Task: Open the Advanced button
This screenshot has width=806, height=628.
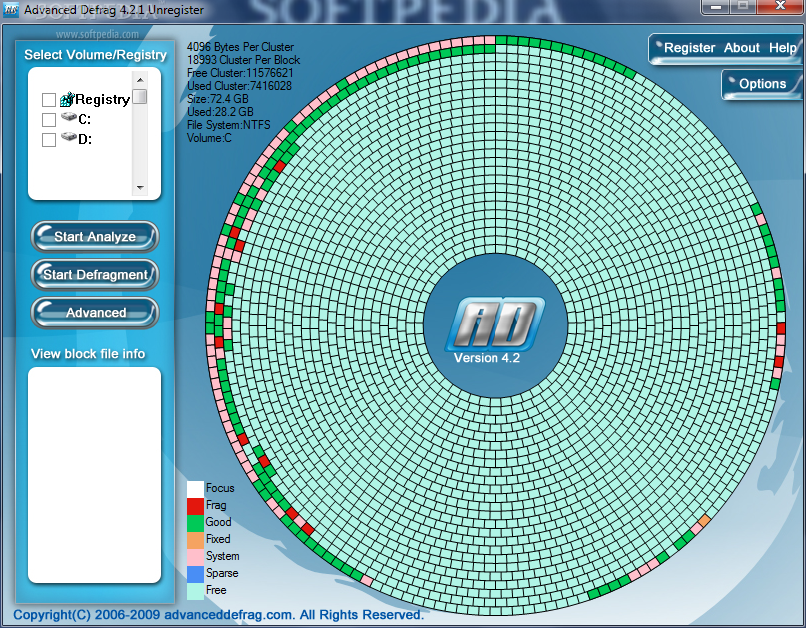Action: [x=95, y=312]
